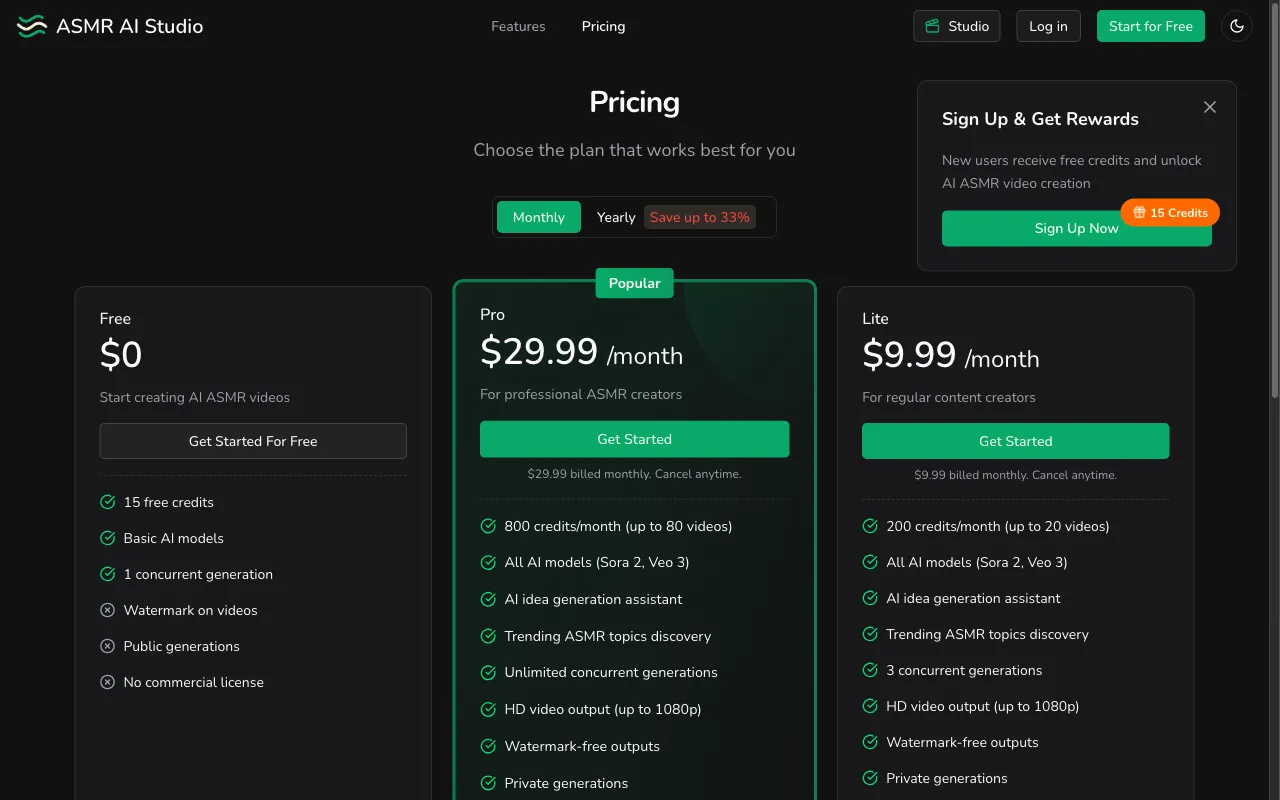
Task: Click '$29.99 billed monthly. Cancel anytime.' text
Action: tap(635, 474)
